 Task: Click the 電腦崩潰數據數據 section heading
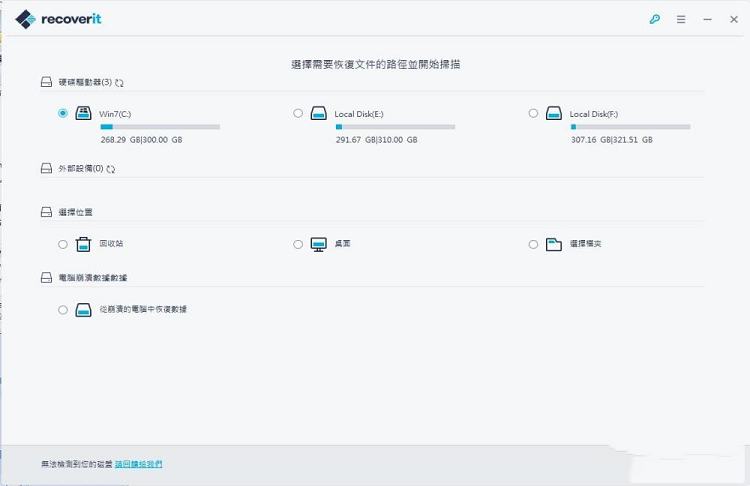93,277
